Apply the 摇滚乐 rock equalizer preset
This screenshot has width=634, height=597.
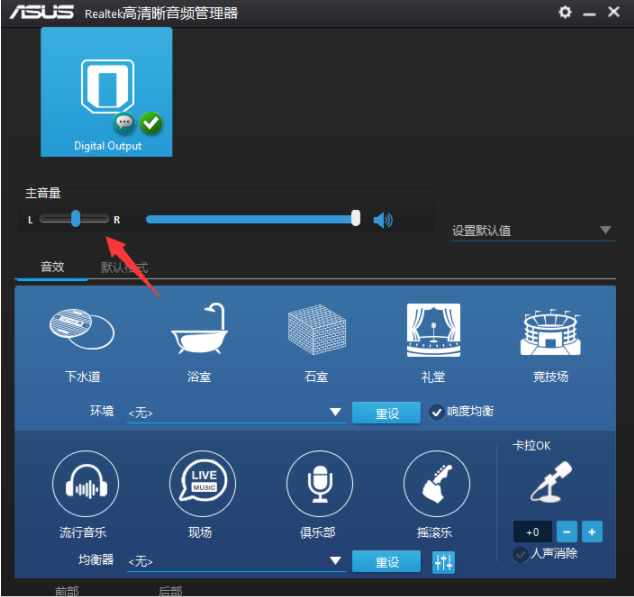[436, 484]
